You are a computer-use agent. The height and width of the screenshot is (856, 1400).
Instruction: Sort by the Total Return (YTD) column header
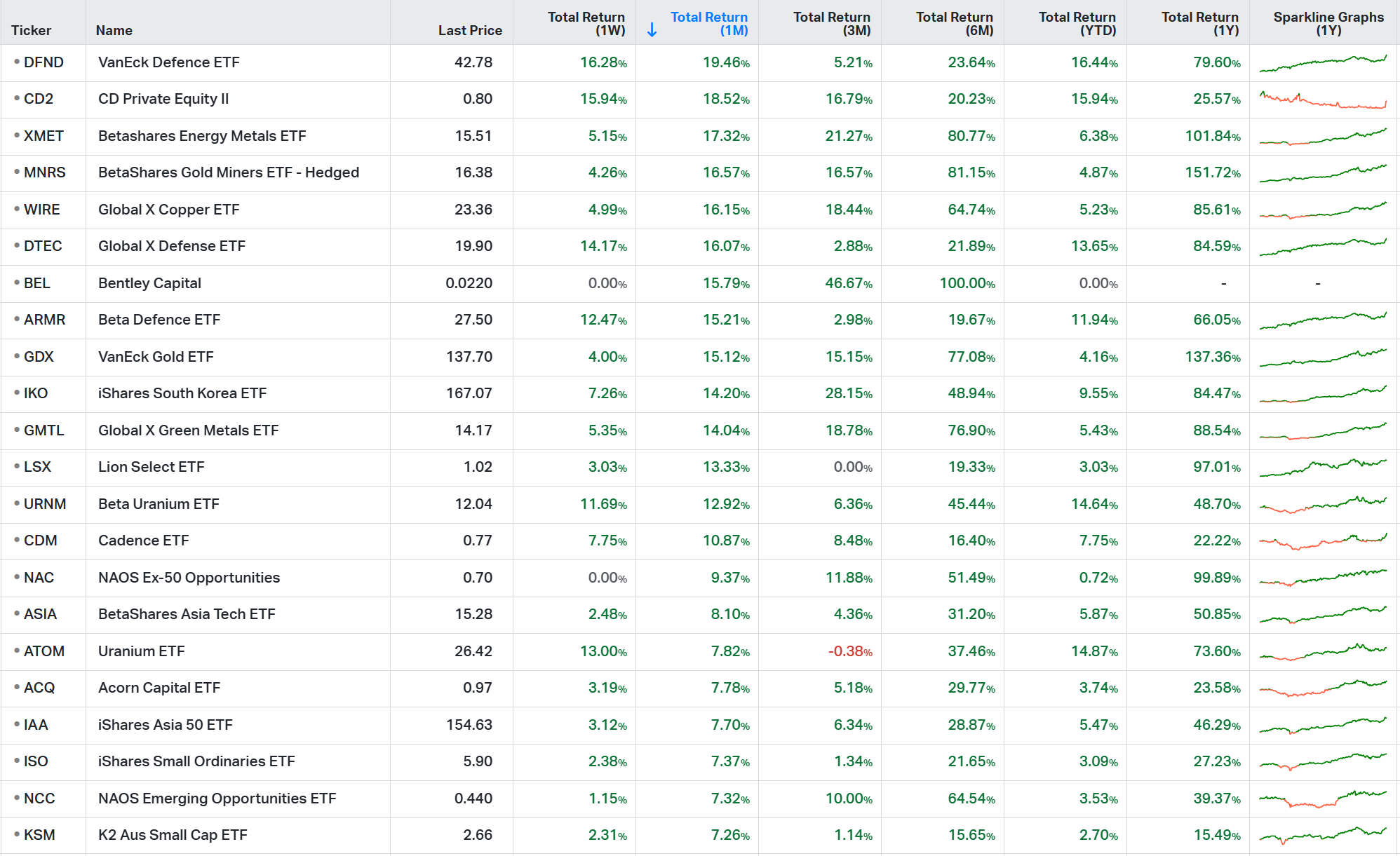[x=1077, y=23]
